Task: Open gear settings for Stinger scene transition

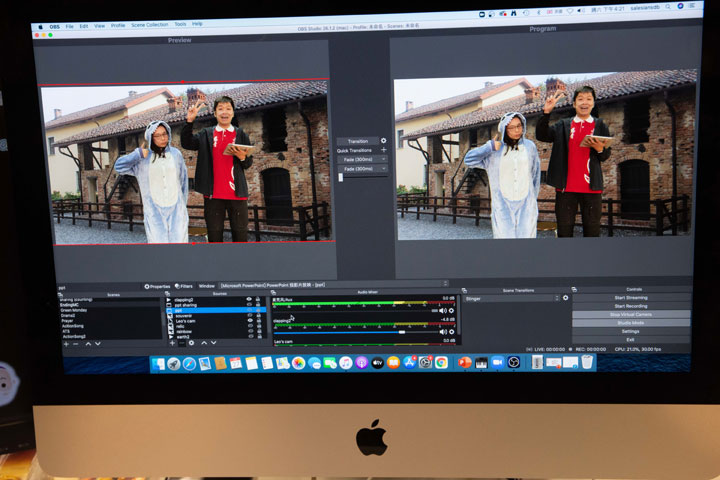Action: click(x=566, y=298)
